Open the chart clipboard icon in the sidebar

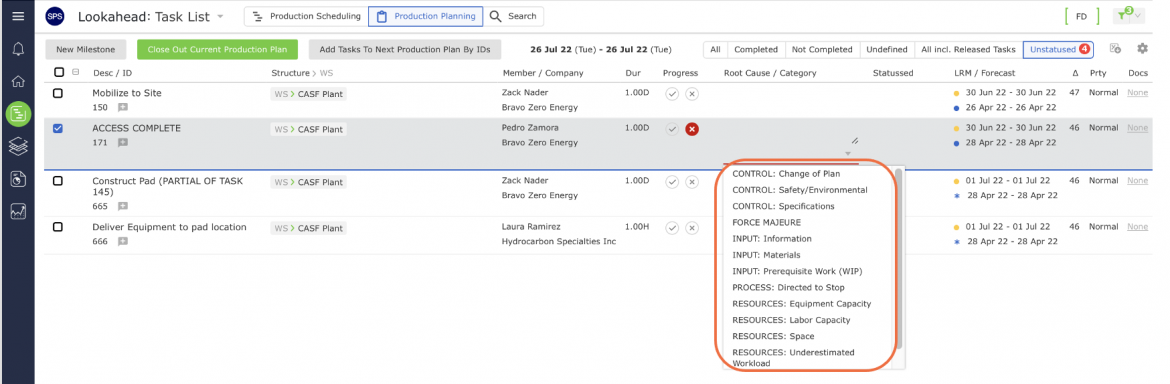tap(18, 179)
